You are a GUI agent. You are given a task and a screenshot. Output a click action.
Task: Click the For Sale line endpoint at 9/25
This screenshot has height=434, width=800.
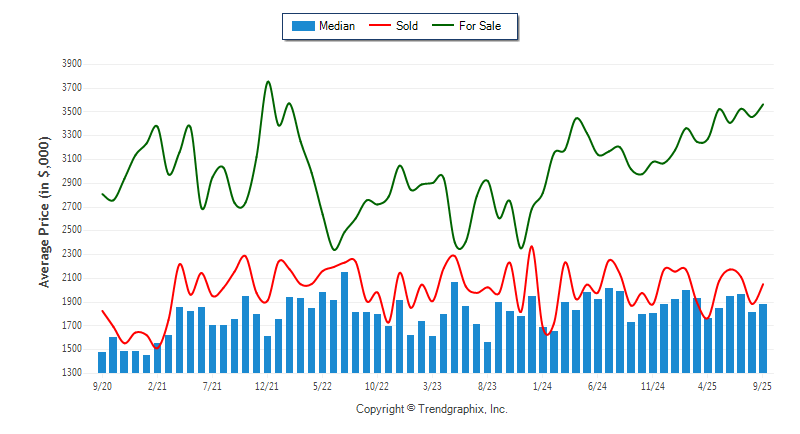point(763,104)
